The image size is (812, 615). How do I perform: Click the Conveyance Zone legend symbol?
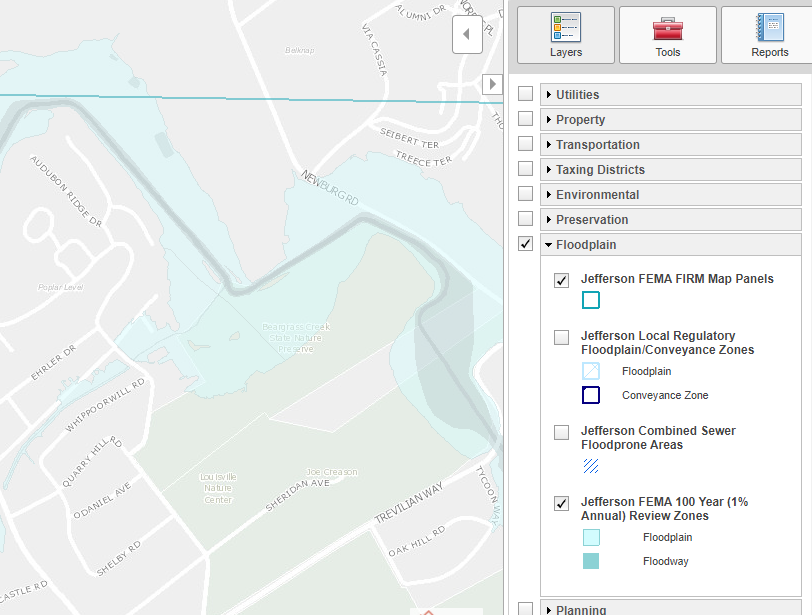(591, 395)
